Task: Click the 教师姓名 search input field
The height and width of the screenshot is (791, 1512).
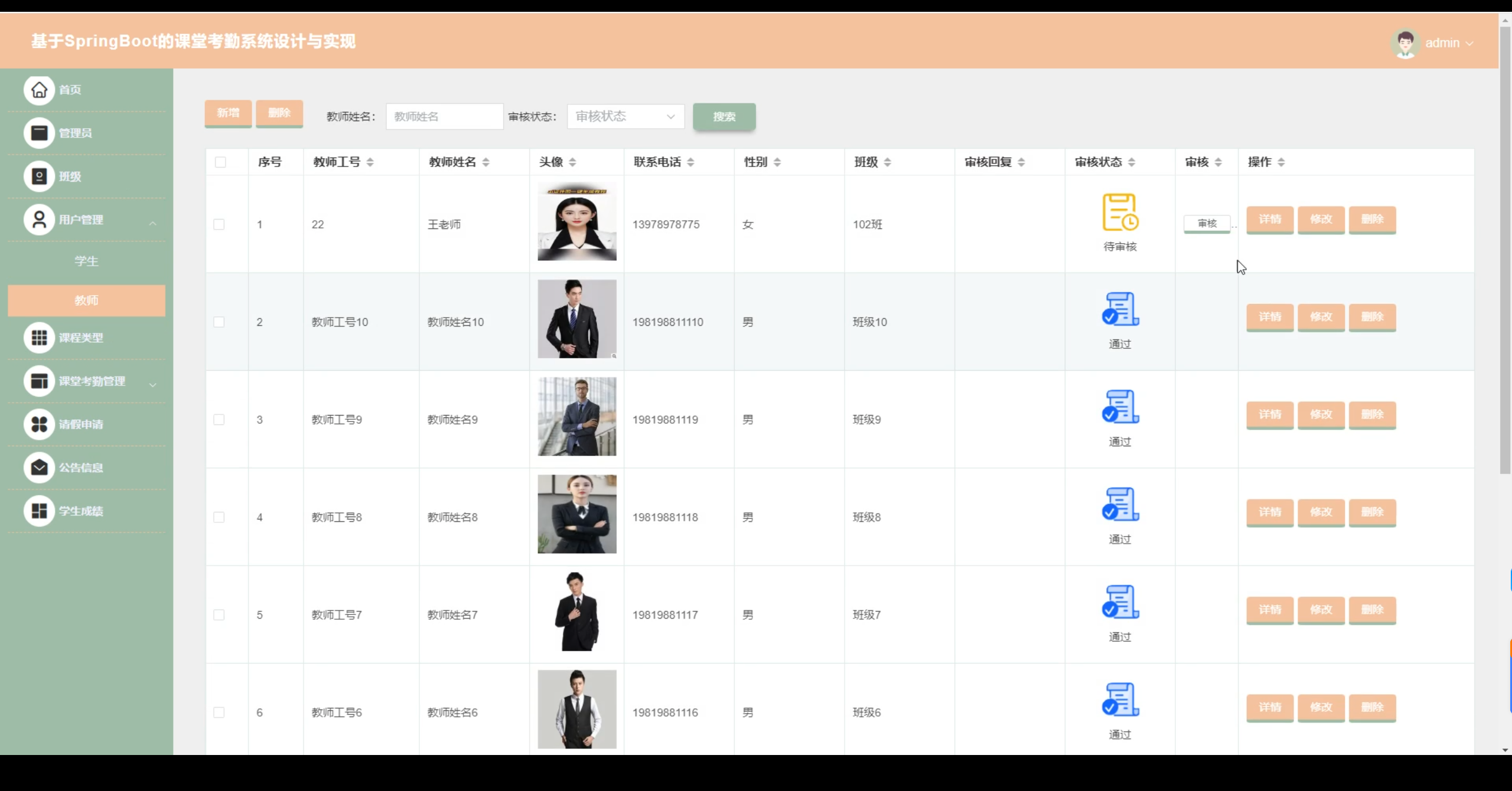Action: pos(444,116)
